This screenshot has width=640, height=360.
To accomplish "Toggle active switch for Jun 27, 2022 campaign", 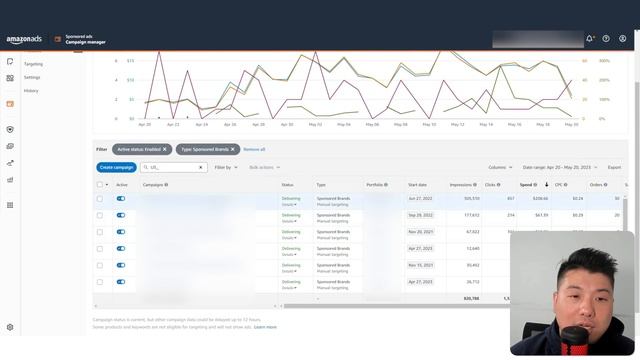I will (x=121, y=198).
